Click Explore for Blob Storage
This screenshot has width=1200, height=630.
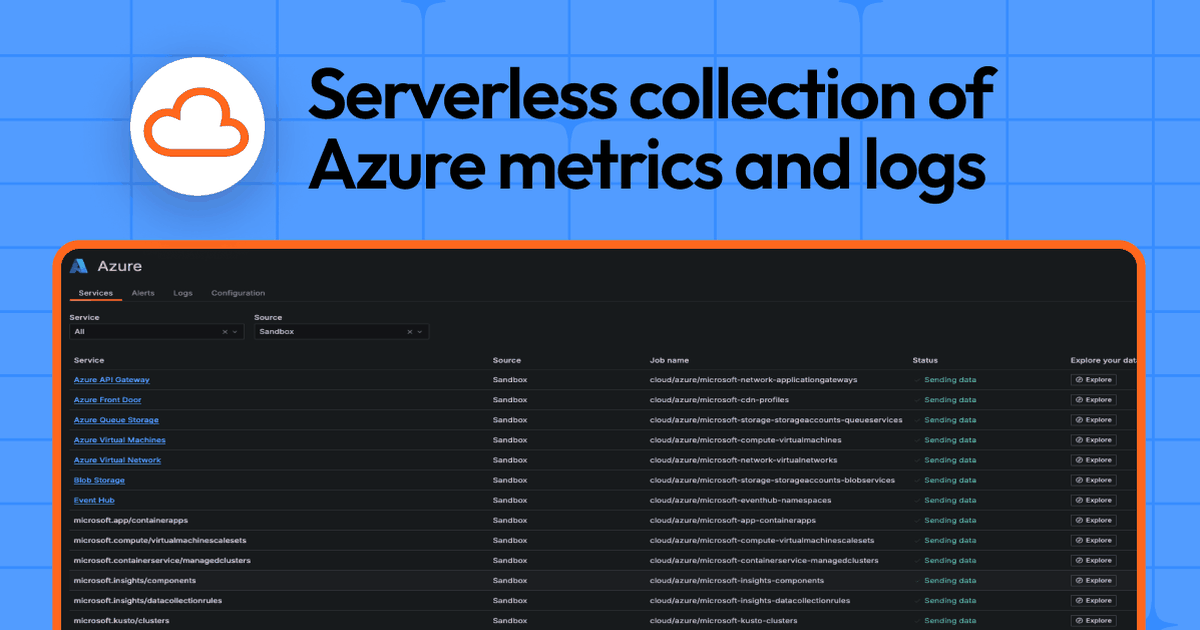tap(1093, 480)
